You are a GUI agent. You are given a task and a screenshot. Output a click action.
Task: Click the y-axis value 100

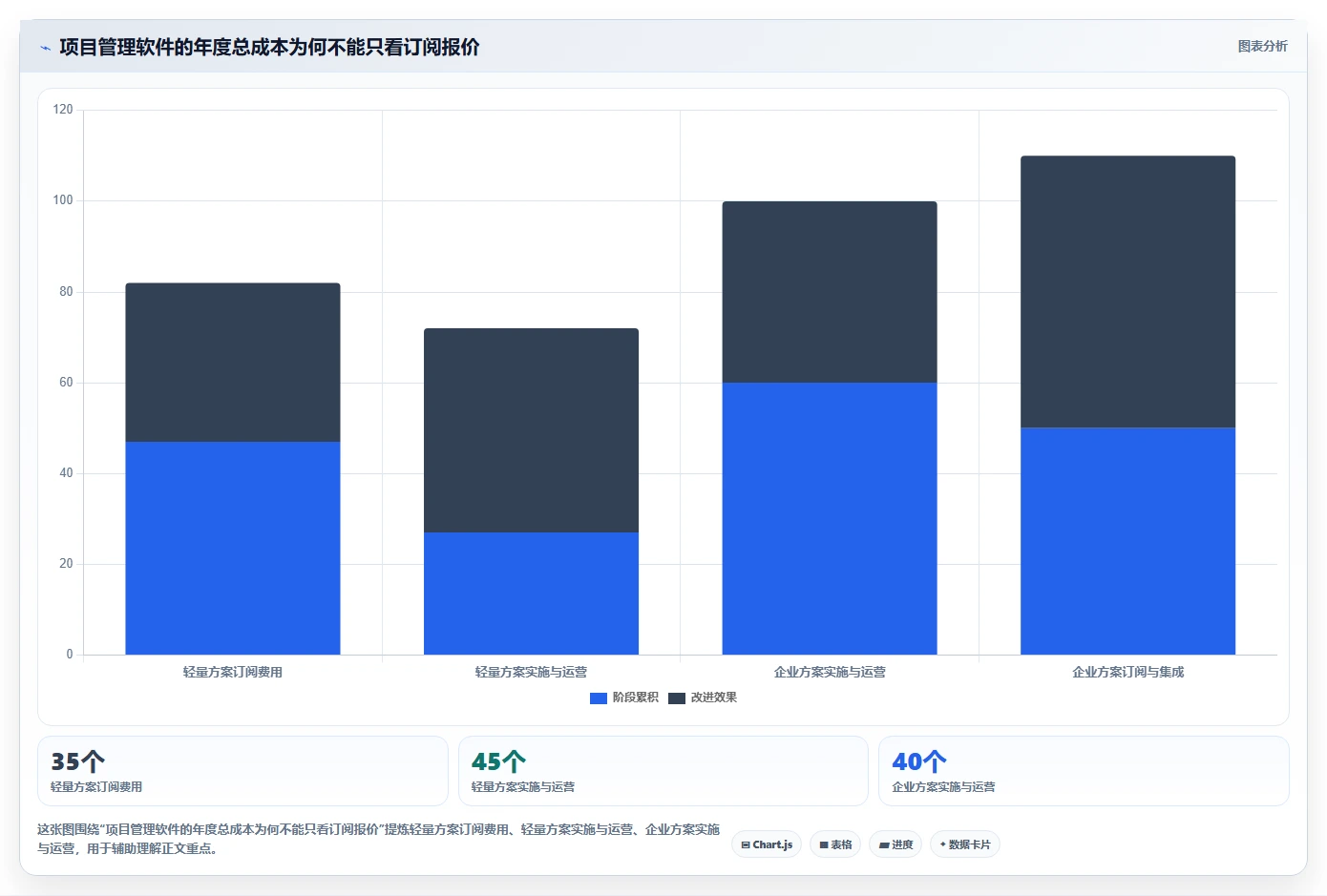click(63, 200)
